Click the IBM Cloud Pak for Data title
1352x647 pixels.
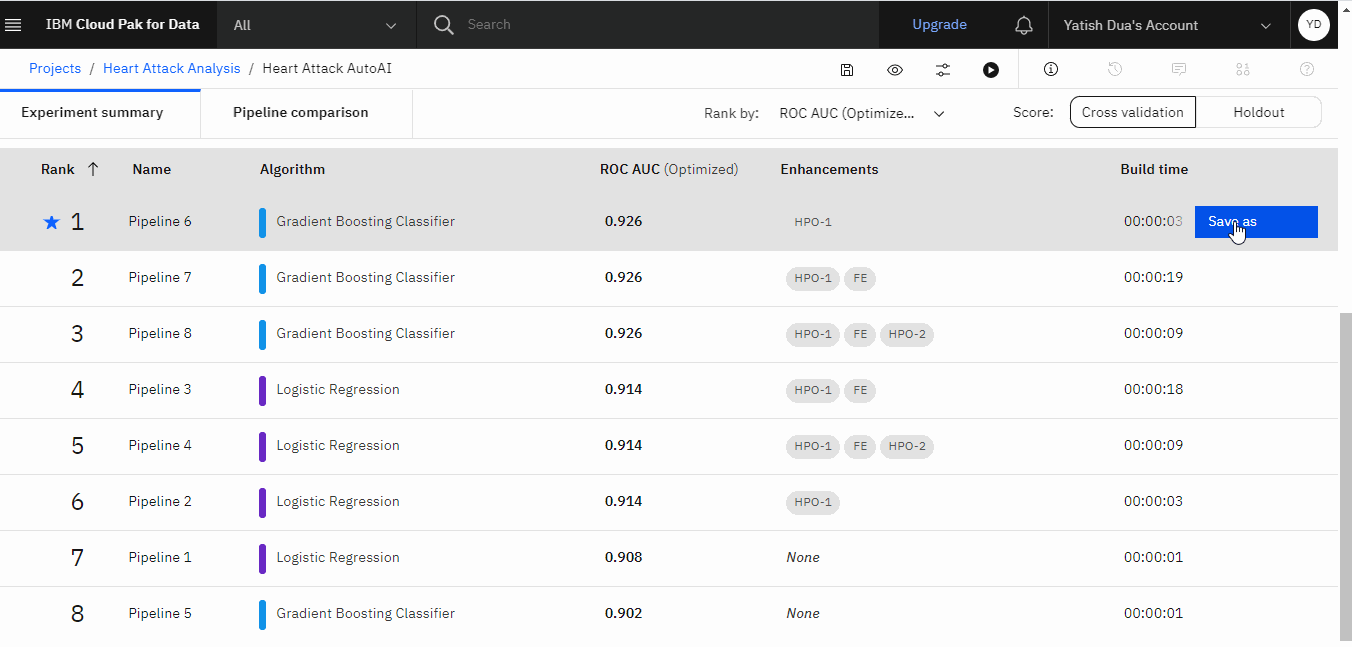click(122, 25)
